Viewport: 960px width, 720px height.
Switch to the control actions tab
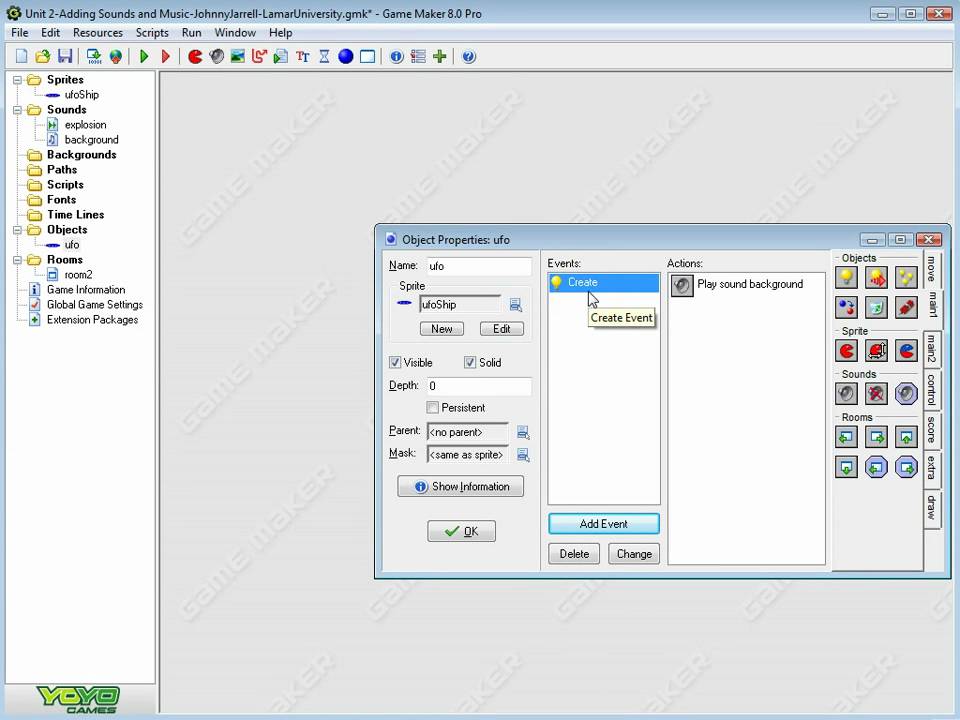(931, 390)
